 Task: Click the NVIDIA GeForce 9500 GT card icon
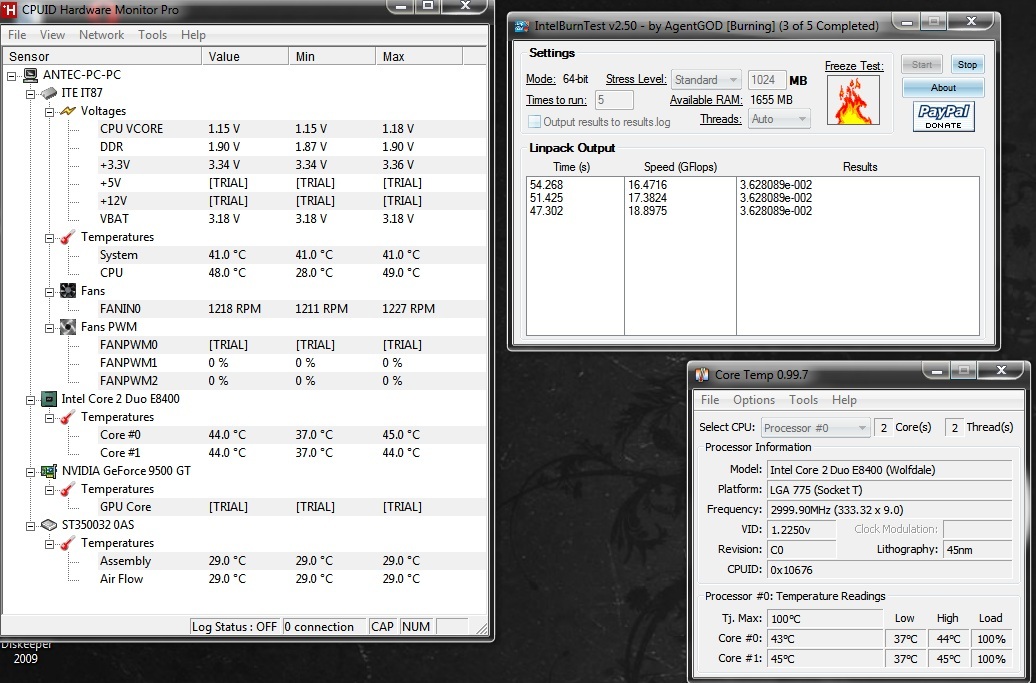point(50,471)
